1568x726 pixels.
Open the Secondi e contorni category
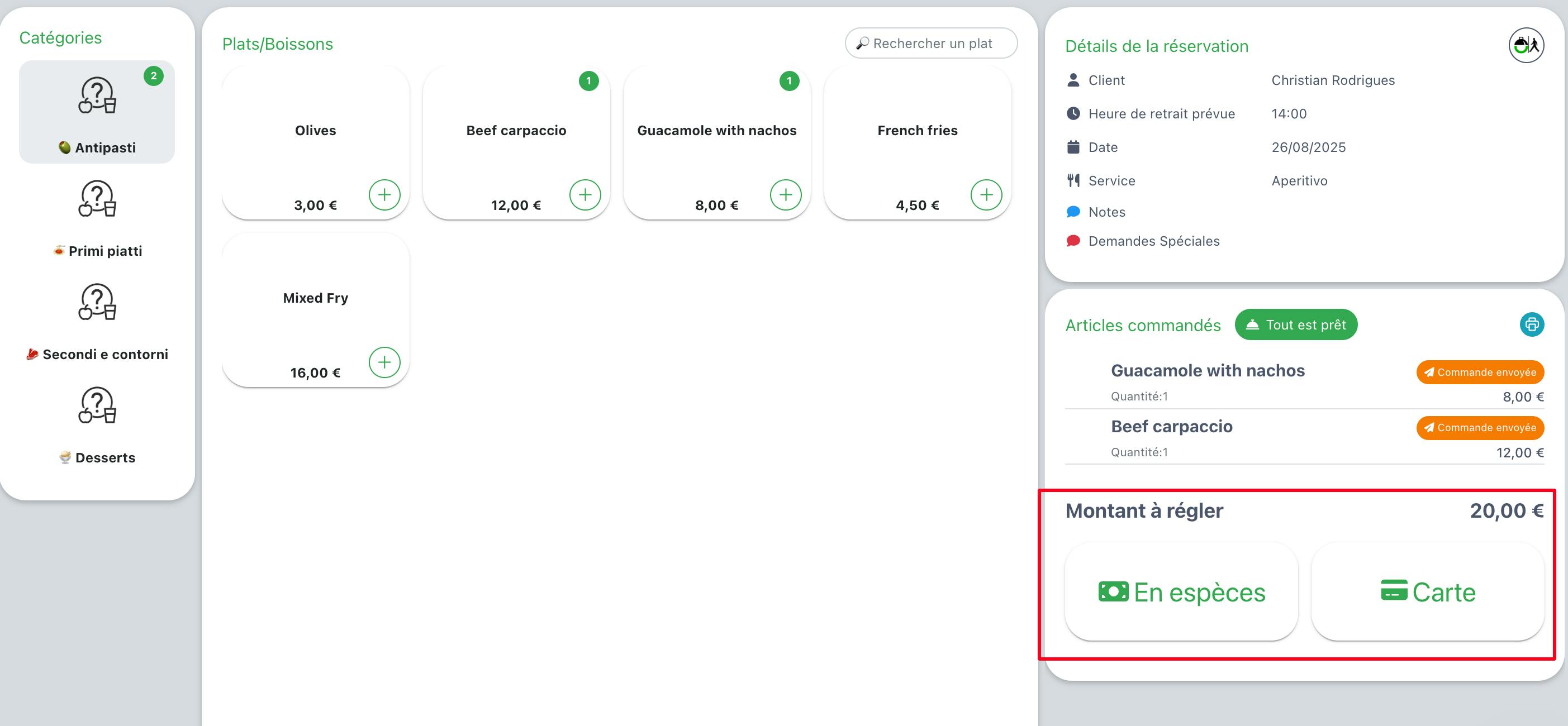[97, 319]
